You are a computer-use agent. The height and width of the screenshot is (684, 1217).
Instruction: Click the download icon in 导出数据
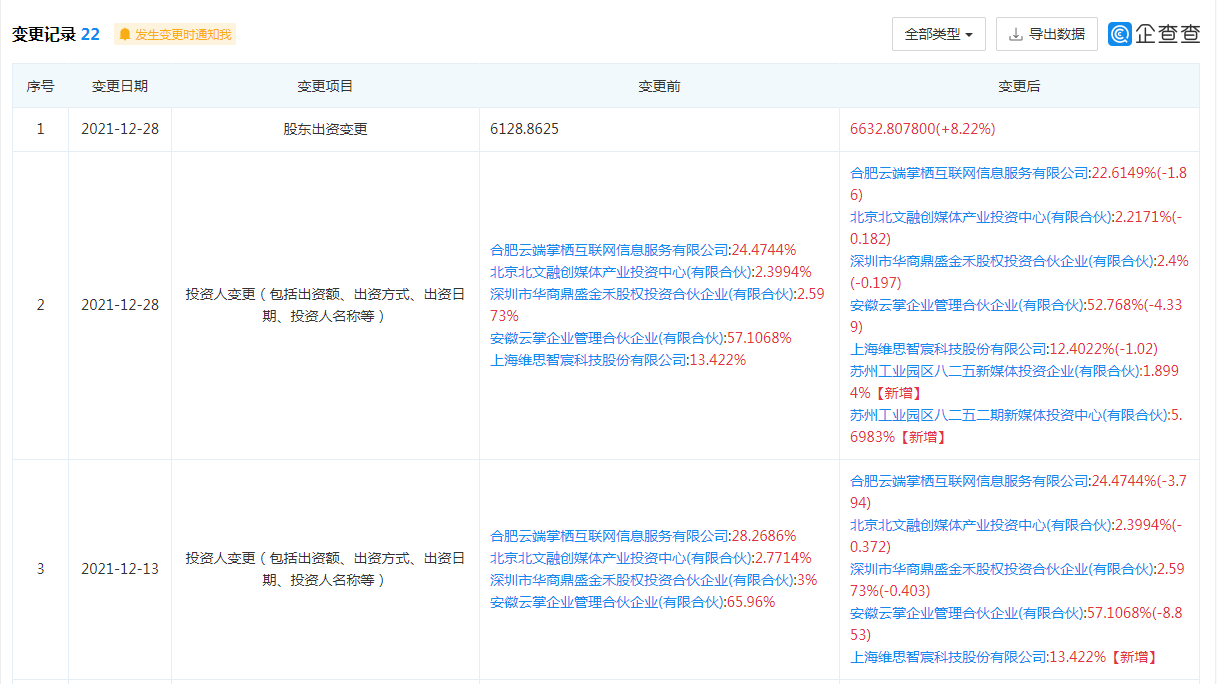point(1016,34)
